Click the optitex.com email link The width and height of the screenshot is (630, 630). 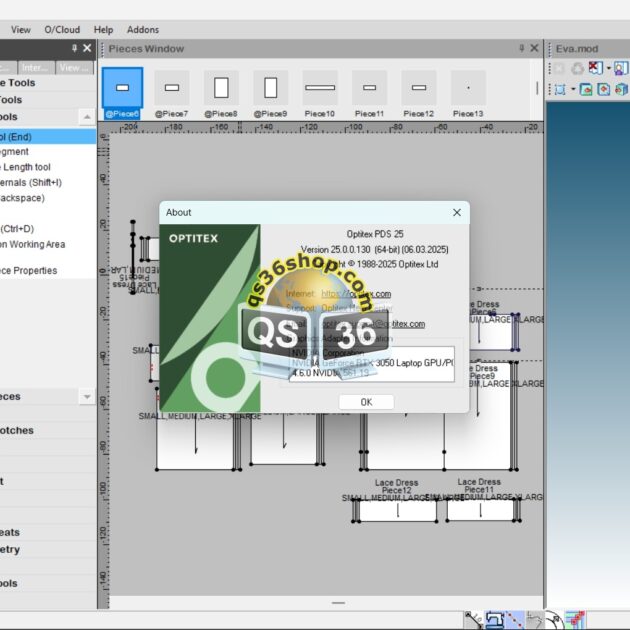[x=374, y=324]
